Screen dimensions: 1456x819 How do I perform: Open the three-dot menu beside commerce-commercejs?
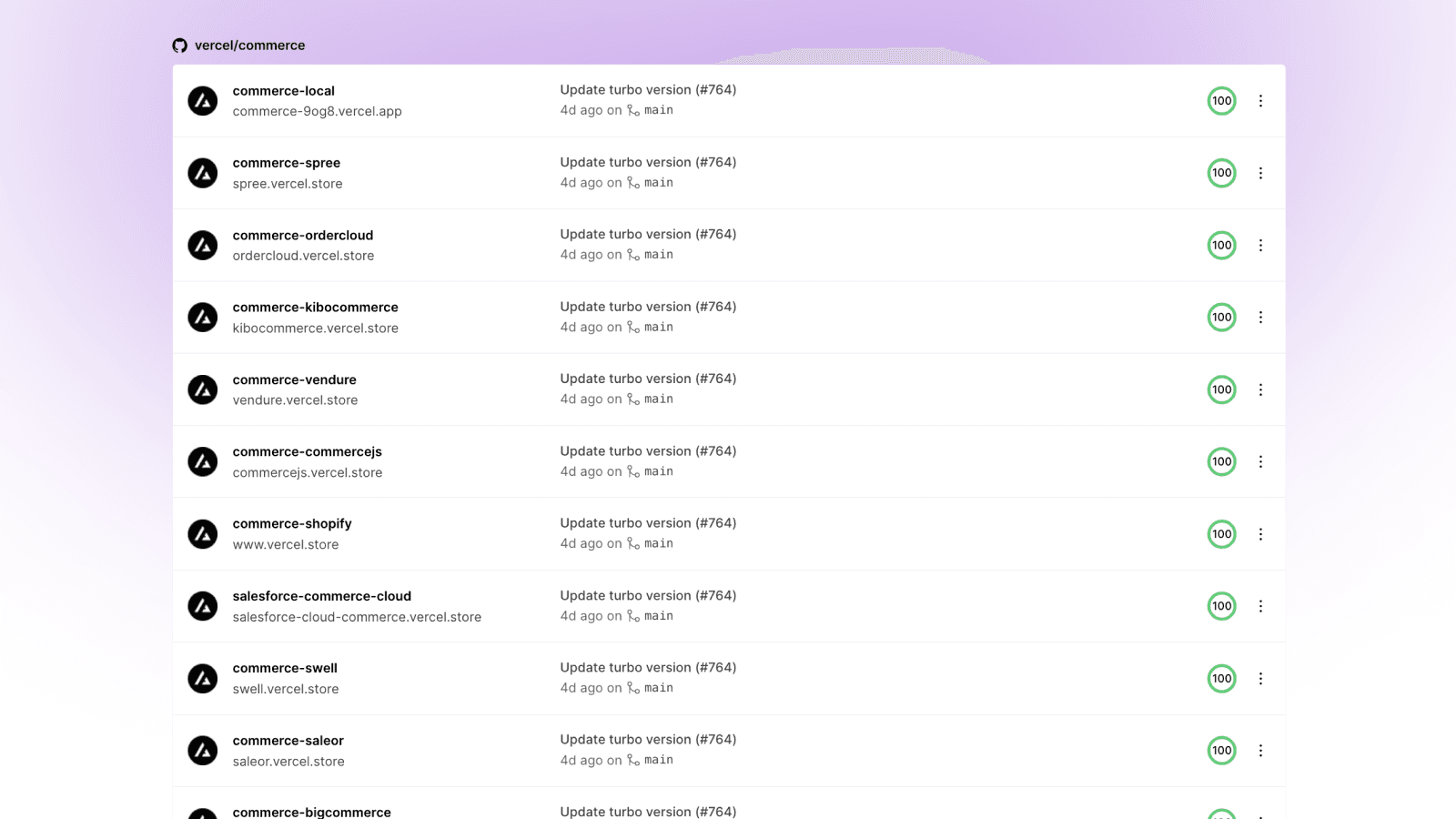(1261, 461)
